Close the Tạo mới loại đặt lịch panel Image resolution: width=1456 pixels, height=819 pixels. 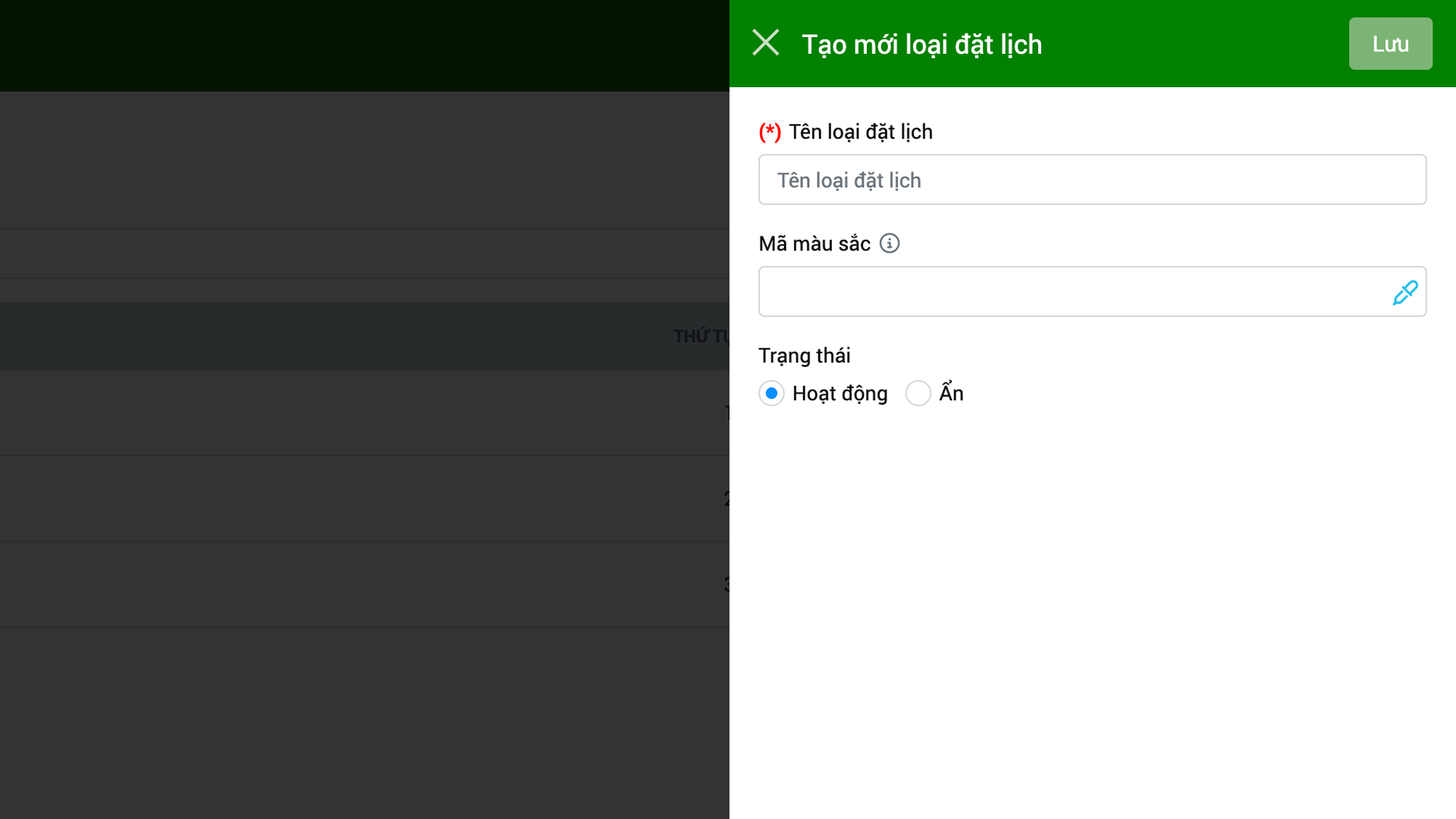[x=765, y=43]
